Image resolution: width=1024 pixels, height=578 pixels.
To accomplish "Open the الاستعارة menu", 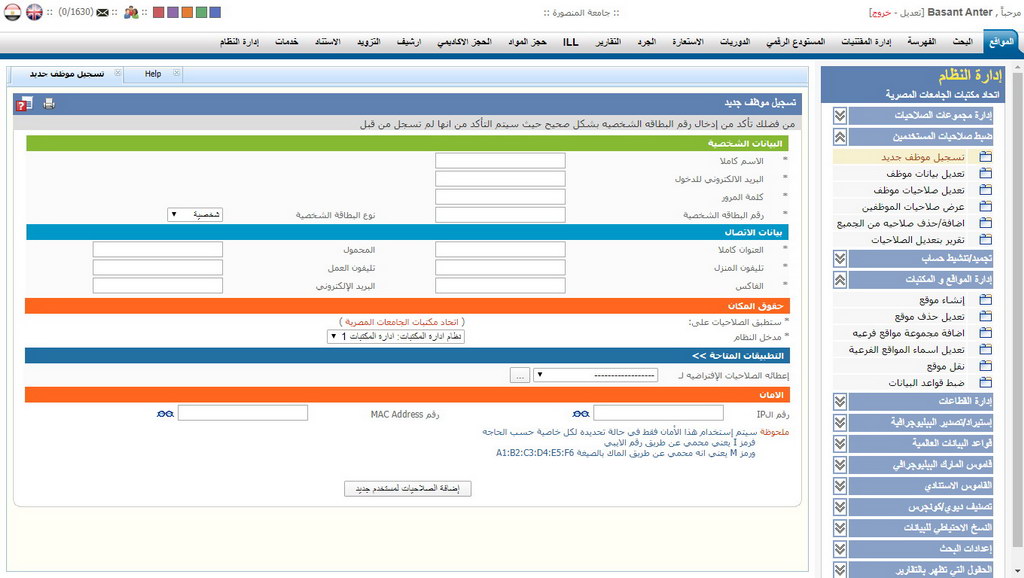I will coord(688,42).
